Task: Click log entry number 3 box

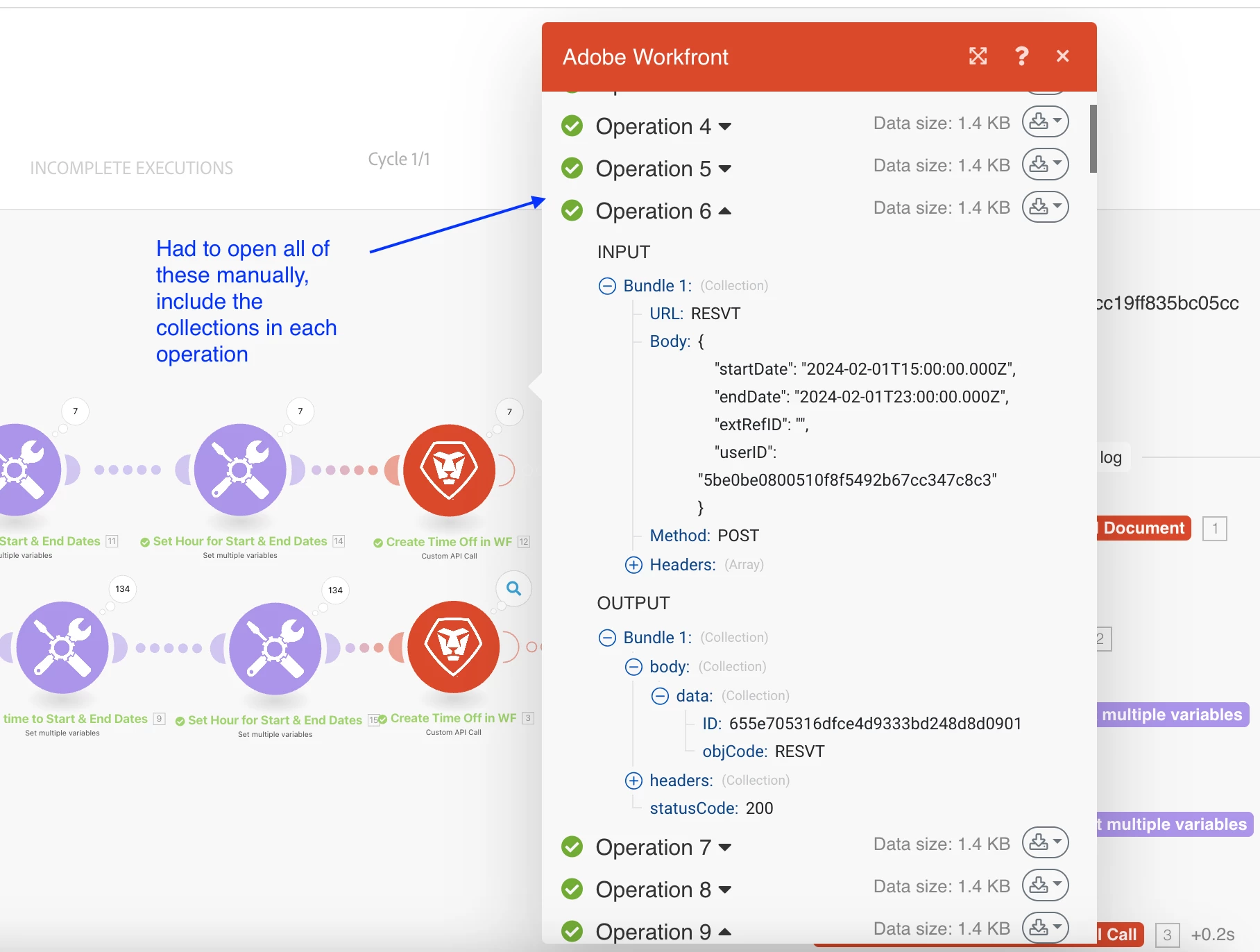Action: click(1168, 935)
